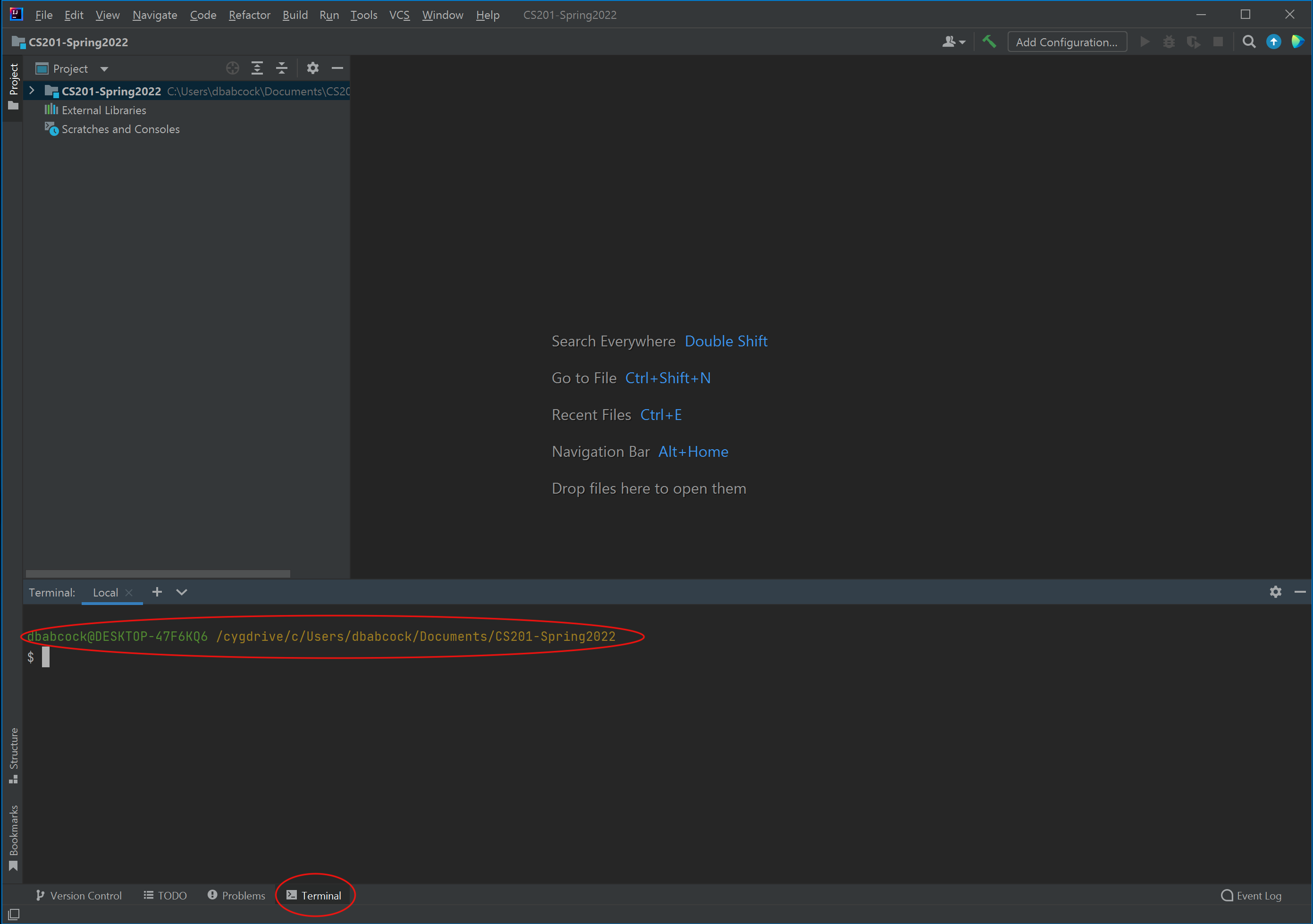Collapse all nodes in the Project tree
This screenshot has height=924, width=1313.
pyautogui.click(x=281, y=68)
